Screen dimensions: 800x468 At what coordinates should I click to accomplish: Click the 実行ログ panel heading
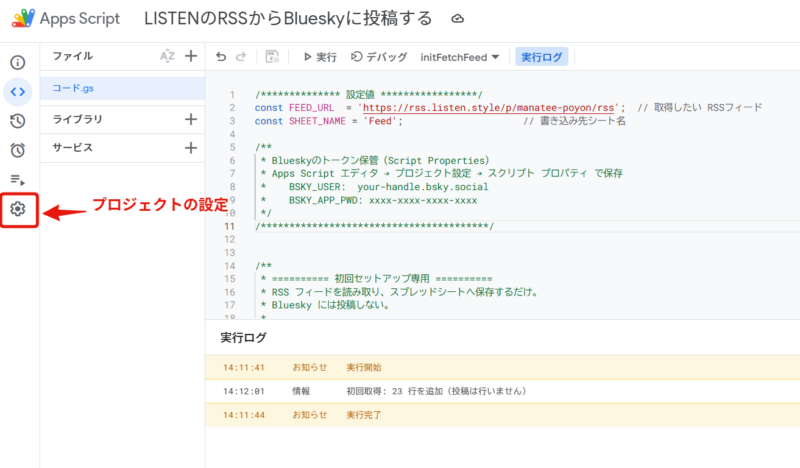[243, 338]
